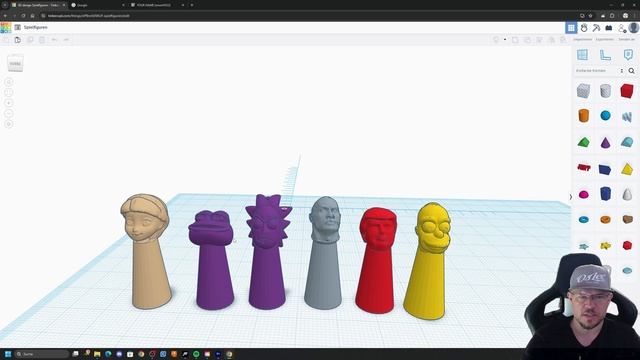The image size is (640, 360).
Task: Pick the red box shape
Action: point(627,91)
